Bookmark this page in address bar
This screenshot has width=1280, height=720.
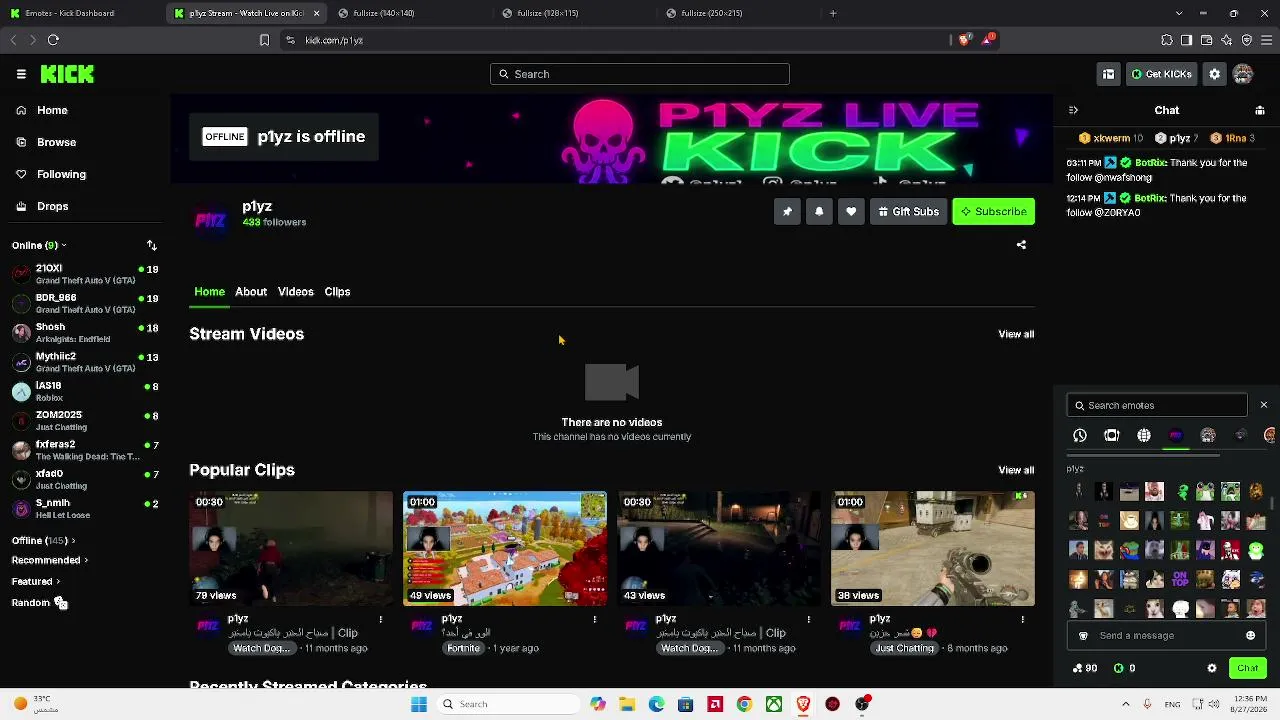pos(264,40)
